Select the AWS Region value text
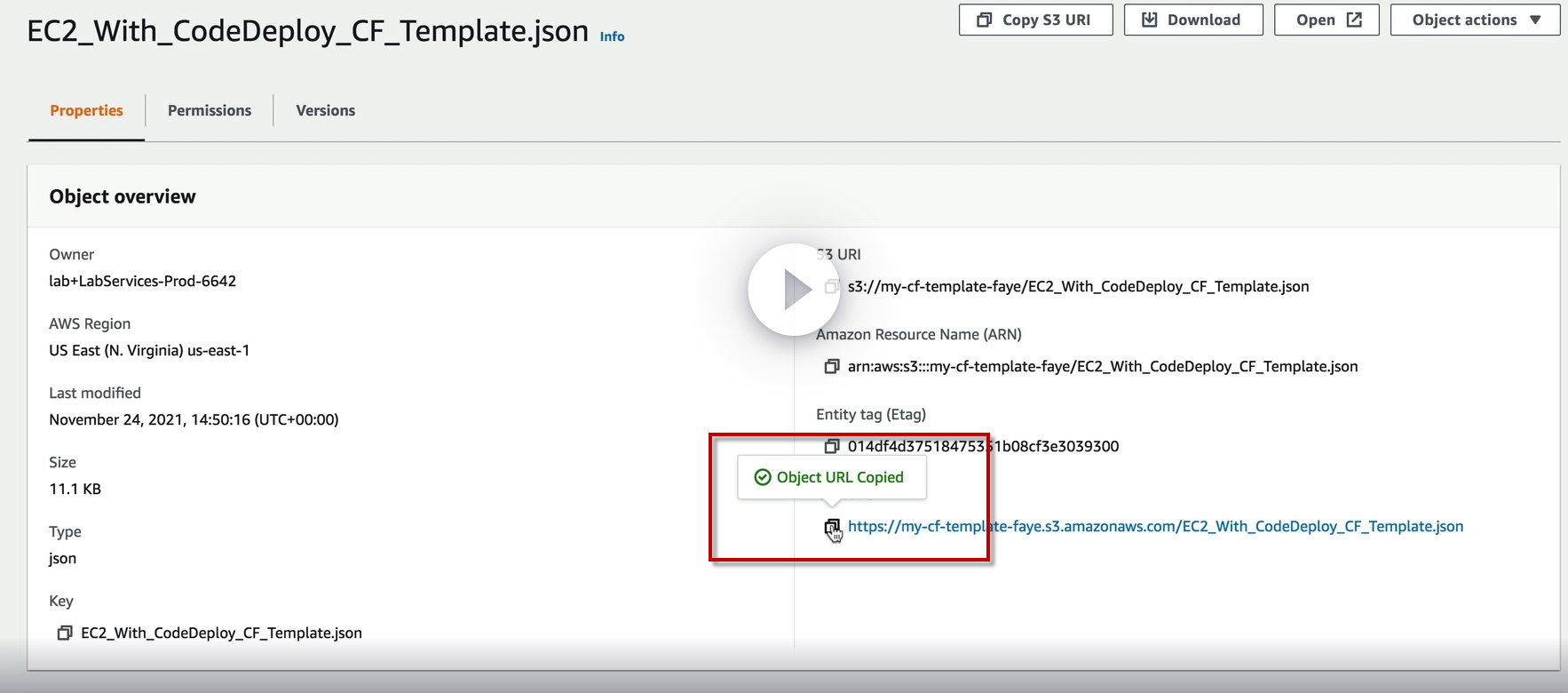The height and width of the screenshot is (693, 1568). [x=149, y=351]
